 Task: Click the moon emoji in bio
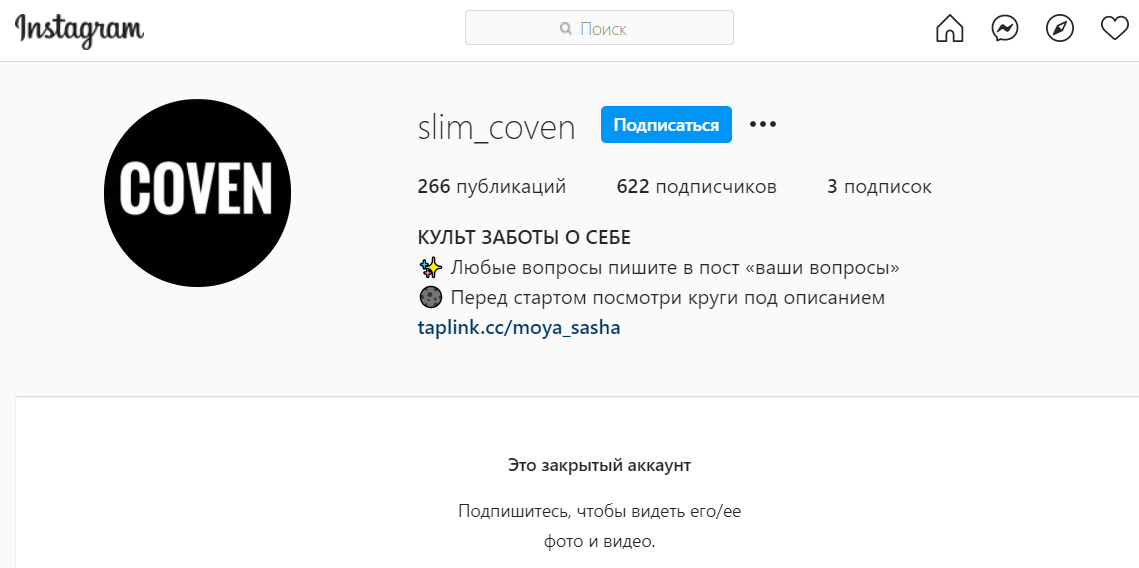click(431, 298)
